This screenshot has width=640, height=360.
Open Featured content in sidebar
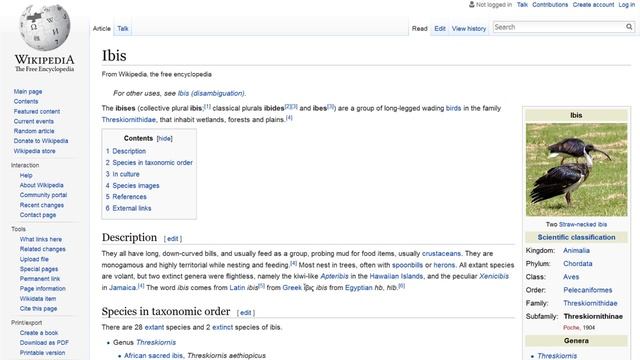tap(37, 111)
